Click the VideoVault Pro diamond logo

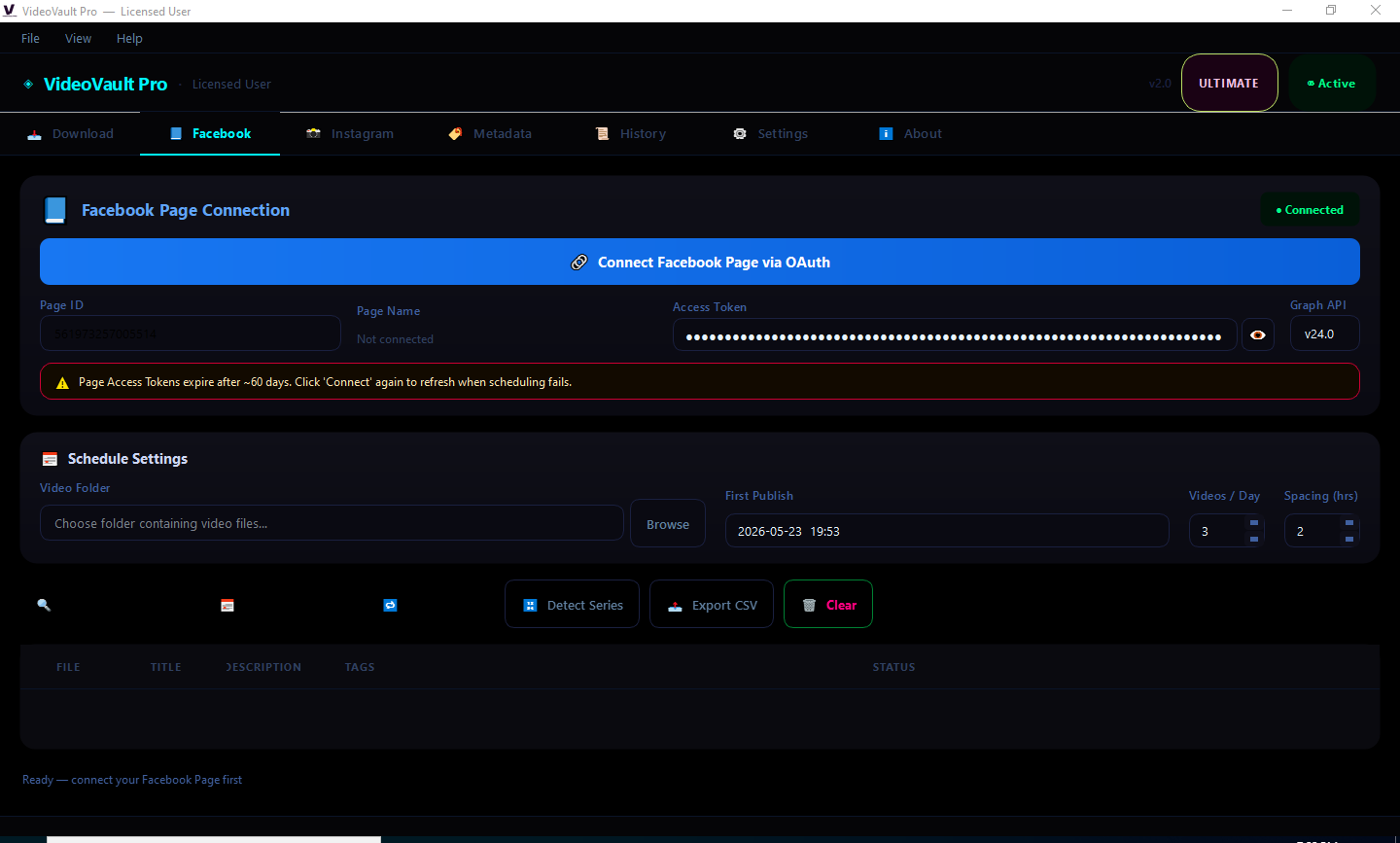pyautogui.click(x=28, y=85)
